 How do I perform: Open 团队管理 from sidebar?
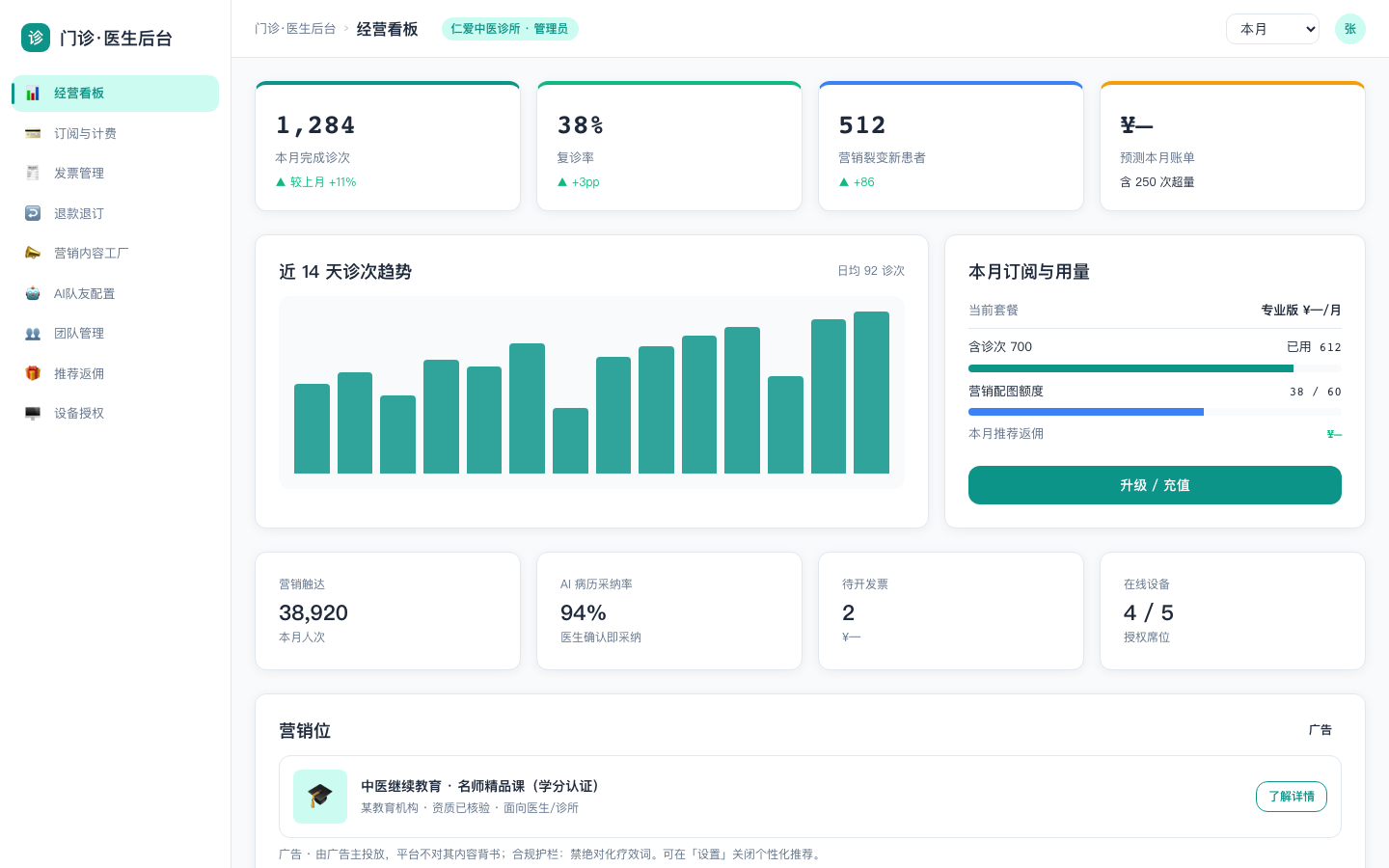(x=116, y=333)
